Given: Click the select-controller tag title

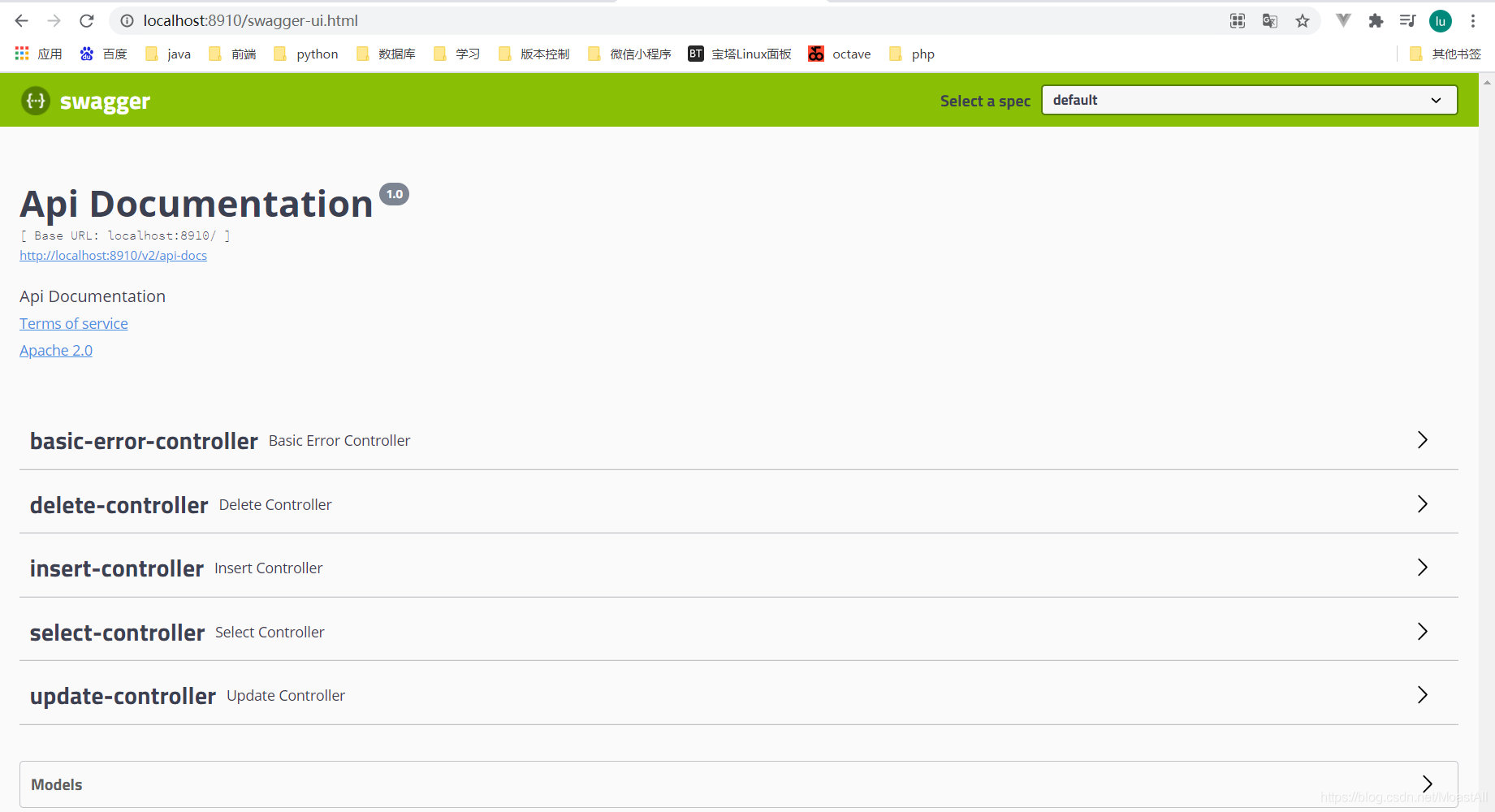Looking at the screenshot, I should [117, 633].
